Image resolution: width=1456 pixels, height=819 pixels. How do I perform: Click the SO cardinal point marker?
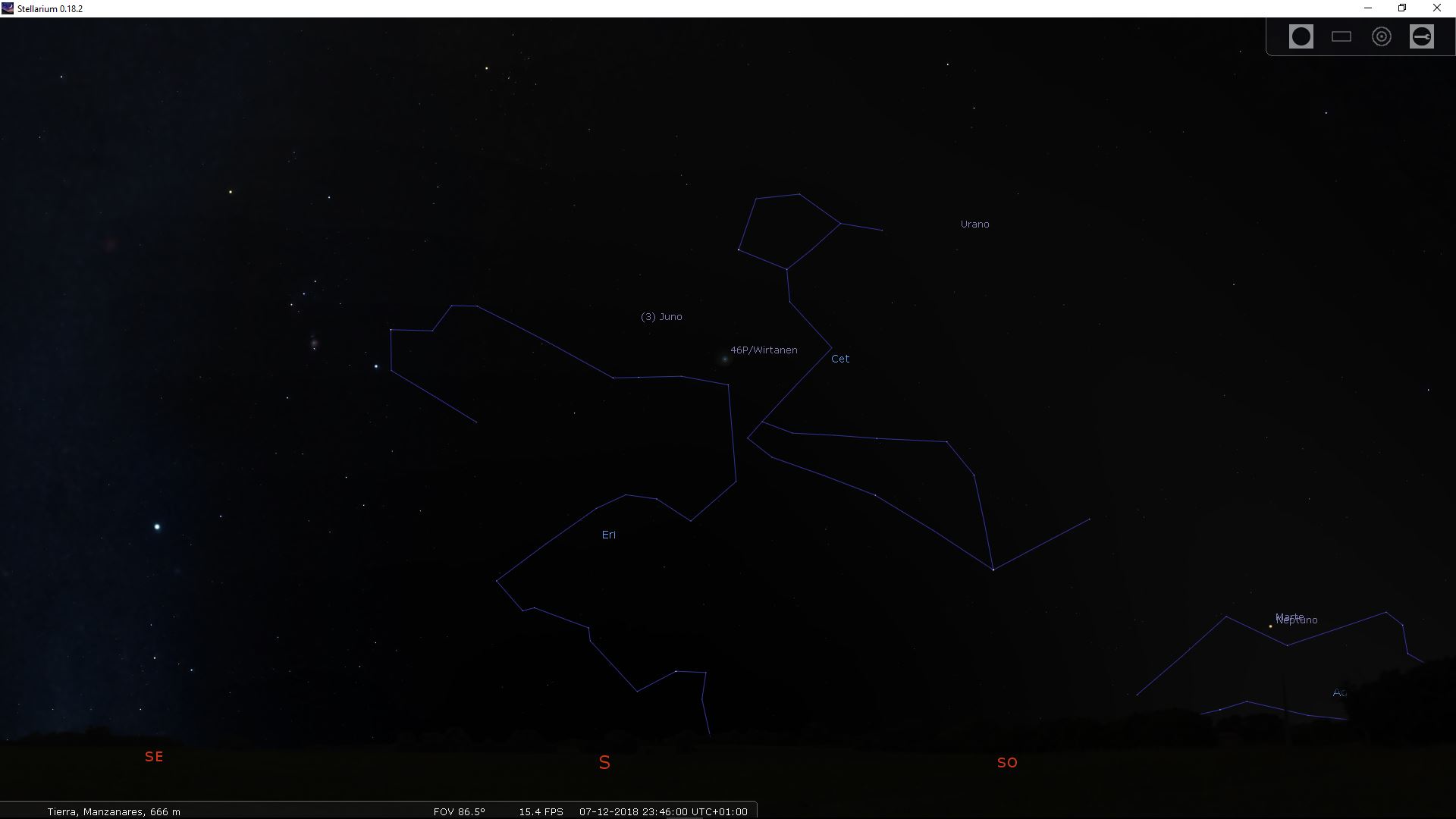pos(1006,763)
